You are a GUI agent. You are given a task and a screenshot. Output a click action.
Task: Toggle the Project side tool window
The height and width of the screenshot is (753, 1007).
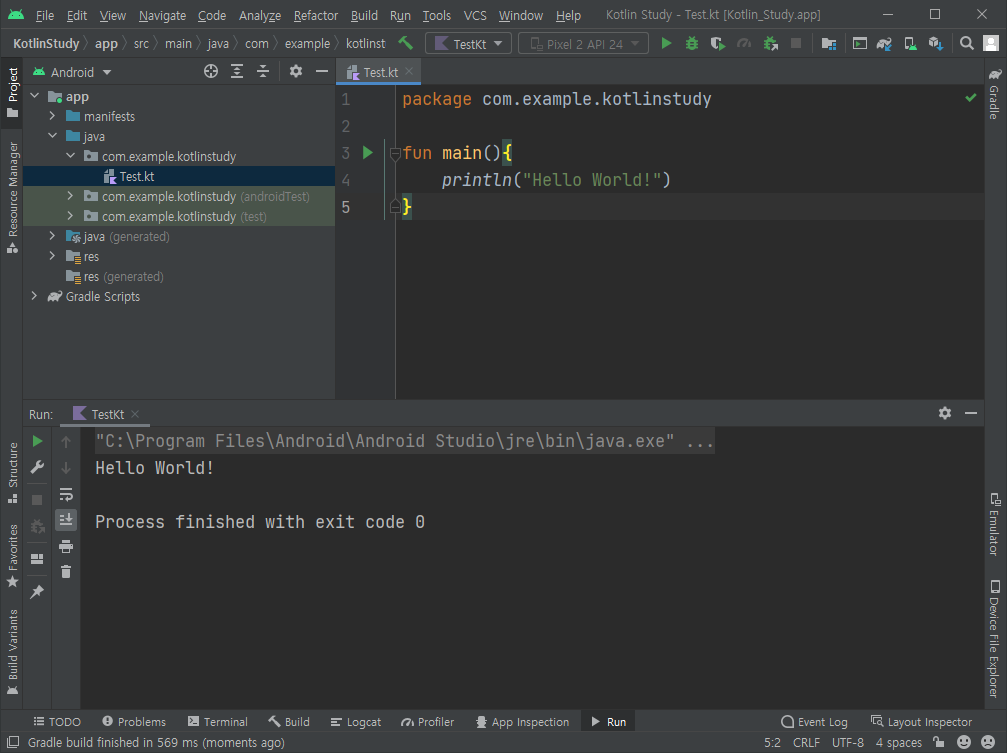12,93
